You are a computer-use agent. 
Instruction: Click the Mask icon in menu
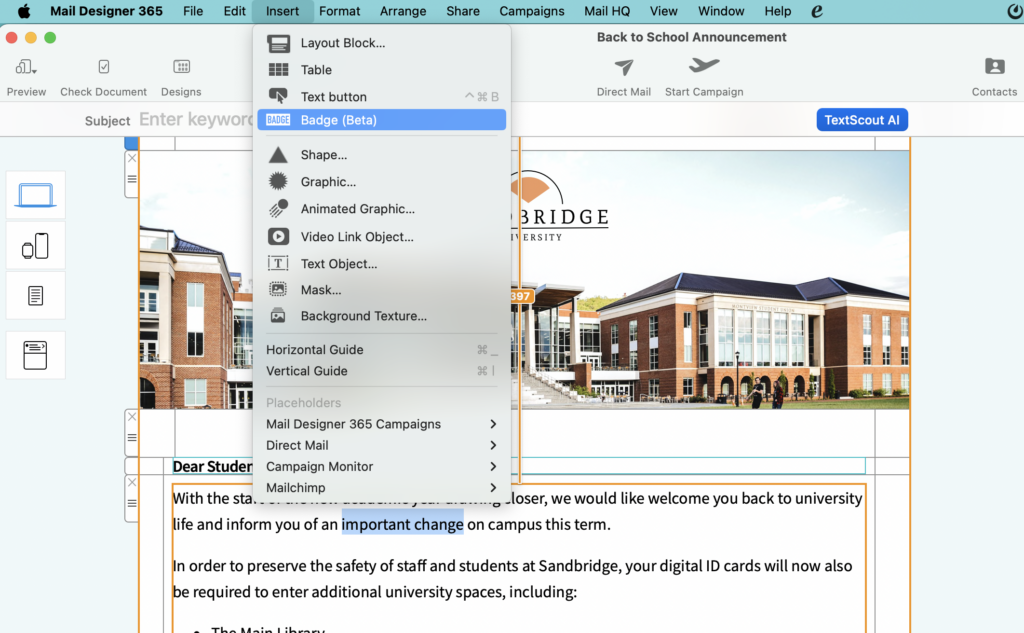tap(278, 289)
